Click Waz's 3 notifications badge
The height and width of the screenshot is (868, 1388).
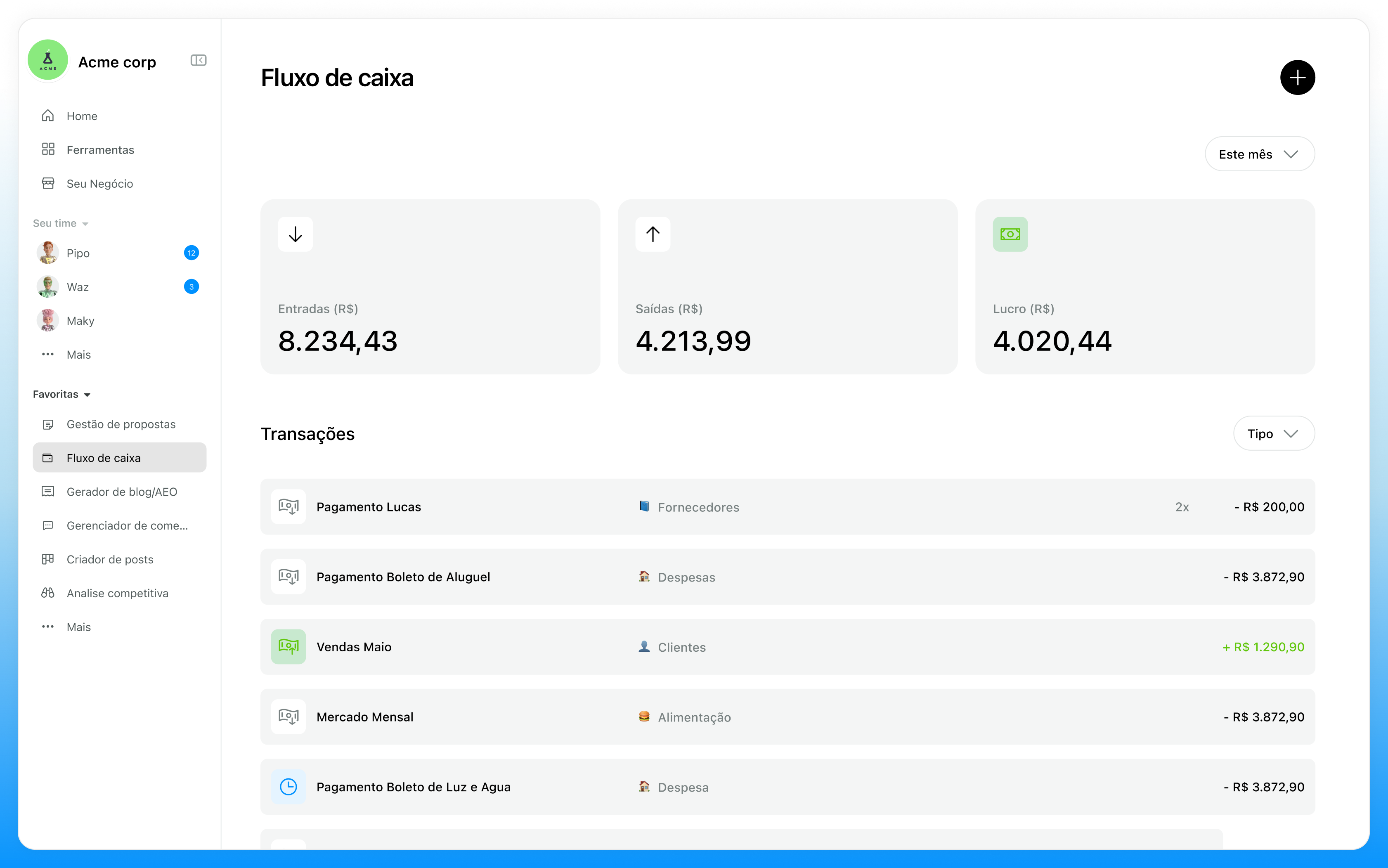[191, 287]
